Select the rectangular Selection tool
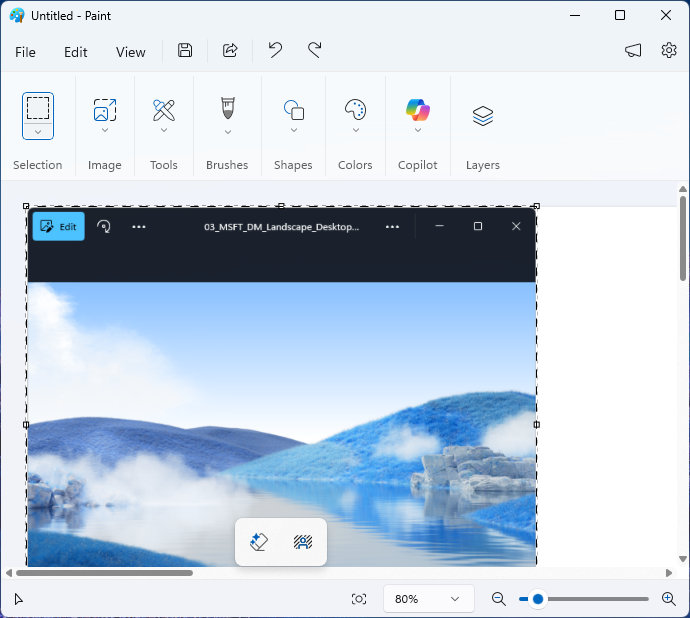This screenshot has width=690, height=618. (x=38, y=108)
